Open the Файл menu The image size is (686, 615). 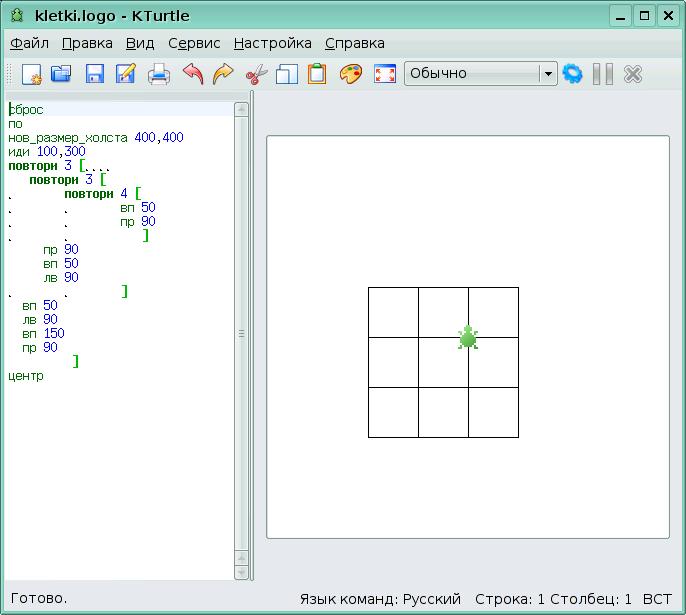coord(29,43)
